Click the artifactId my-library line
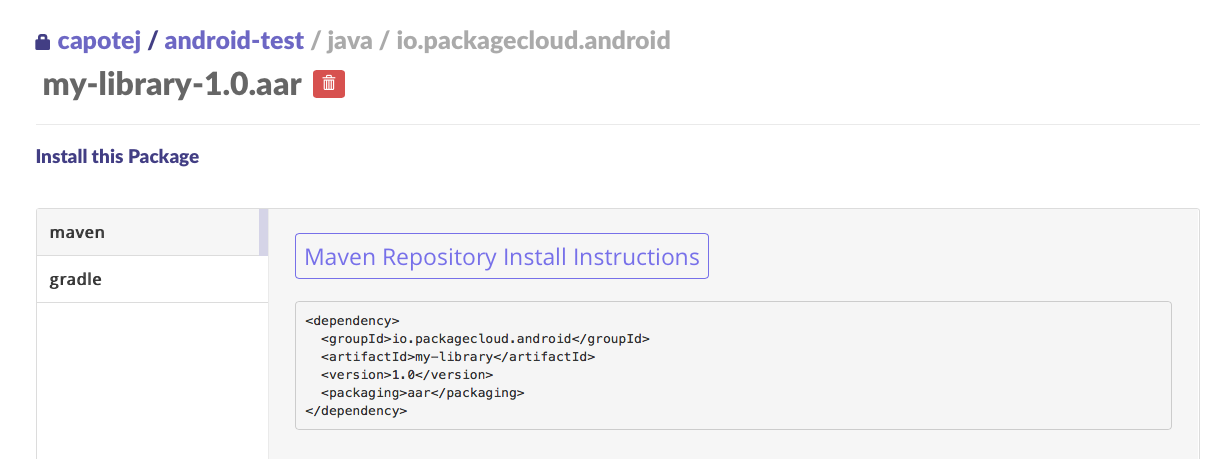 coord(458,356)
